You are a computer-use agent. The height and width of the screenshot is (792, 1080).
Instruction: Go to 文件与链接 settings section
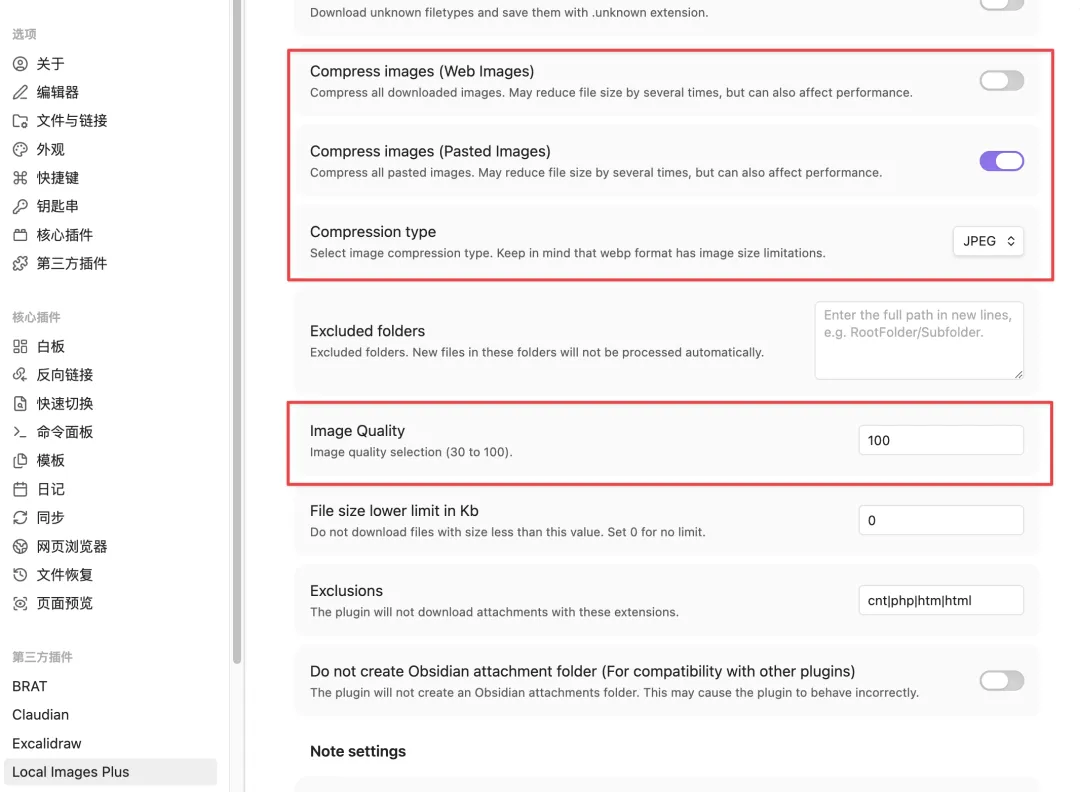click(x=72, y=121)
